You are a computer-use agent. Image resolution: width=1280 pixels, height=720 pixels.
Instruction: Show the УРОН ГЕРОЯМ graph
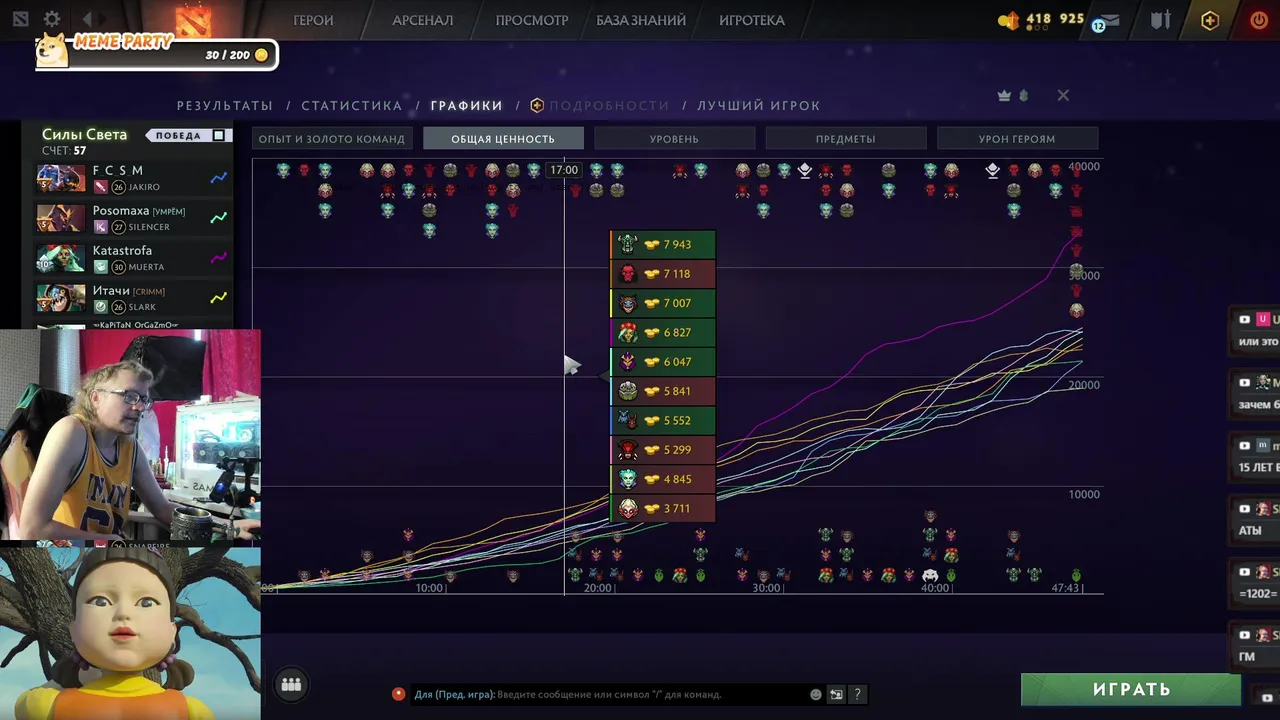[1017, 139]
